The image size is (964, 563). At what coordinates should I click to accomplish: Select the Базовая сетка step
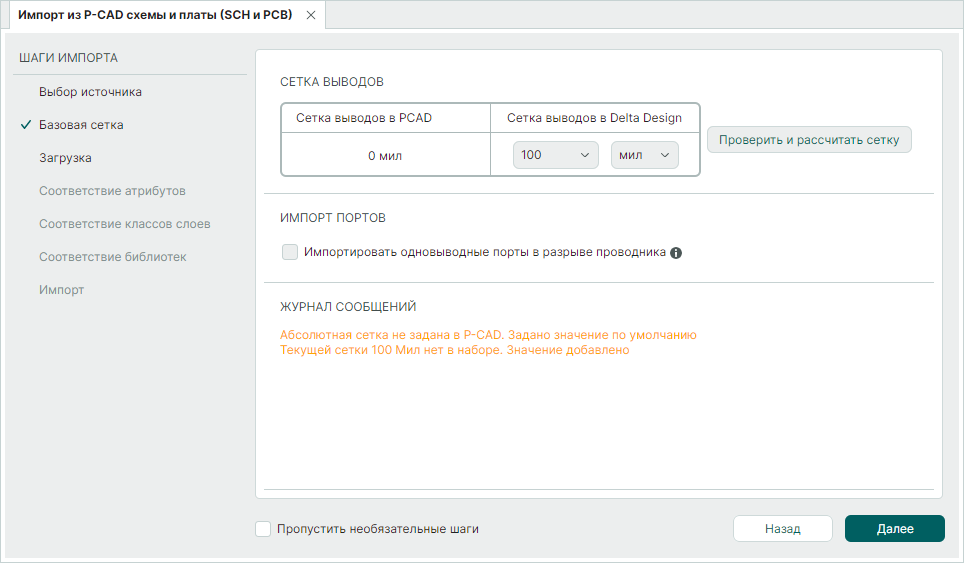81,125
